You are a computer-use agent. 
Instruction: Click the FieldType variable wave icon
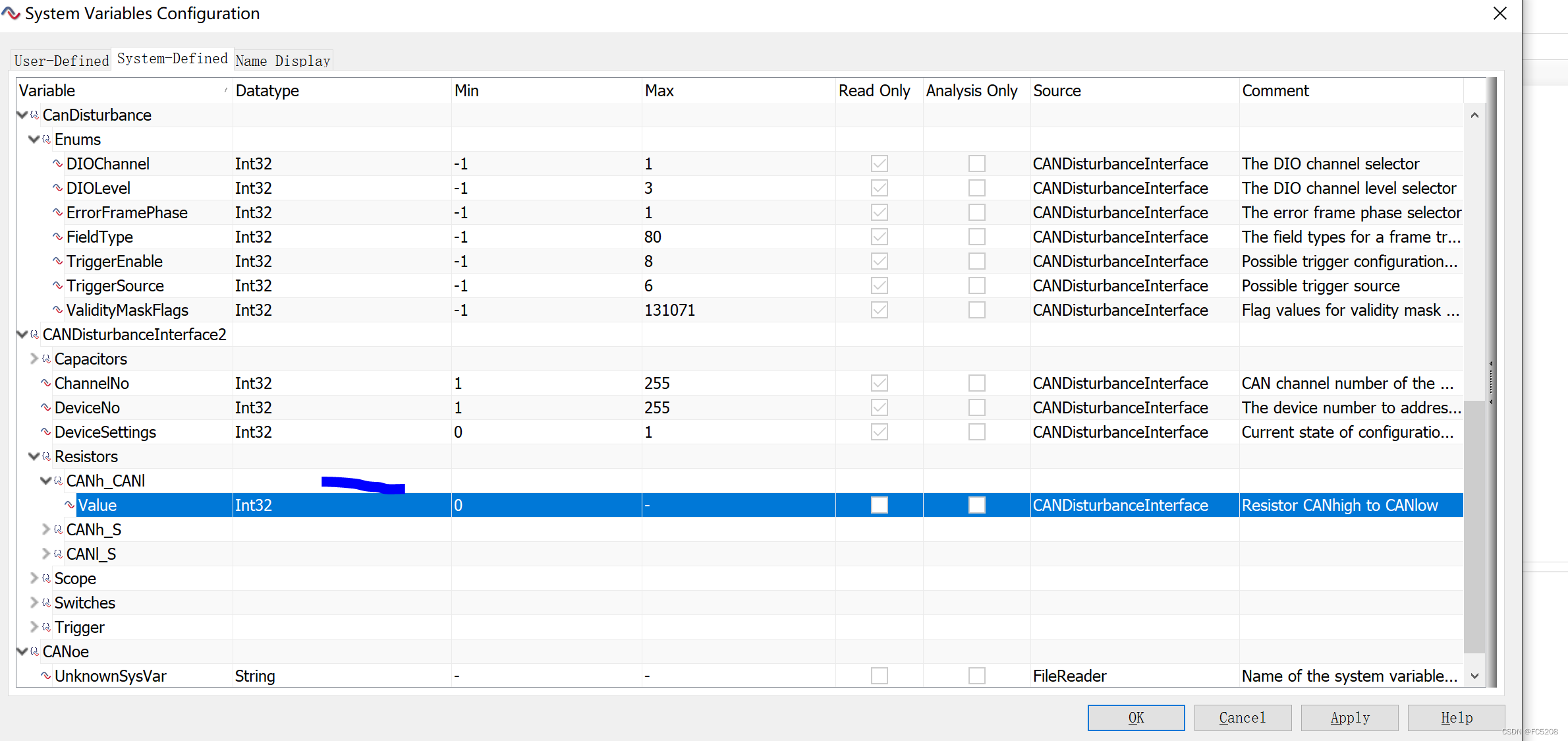tap(58, 237)
